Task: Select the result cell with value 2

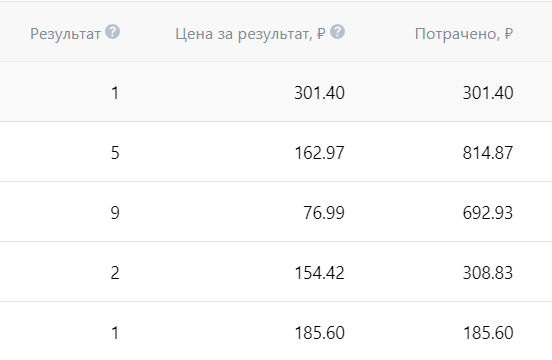Action: (x=115, y=273)
